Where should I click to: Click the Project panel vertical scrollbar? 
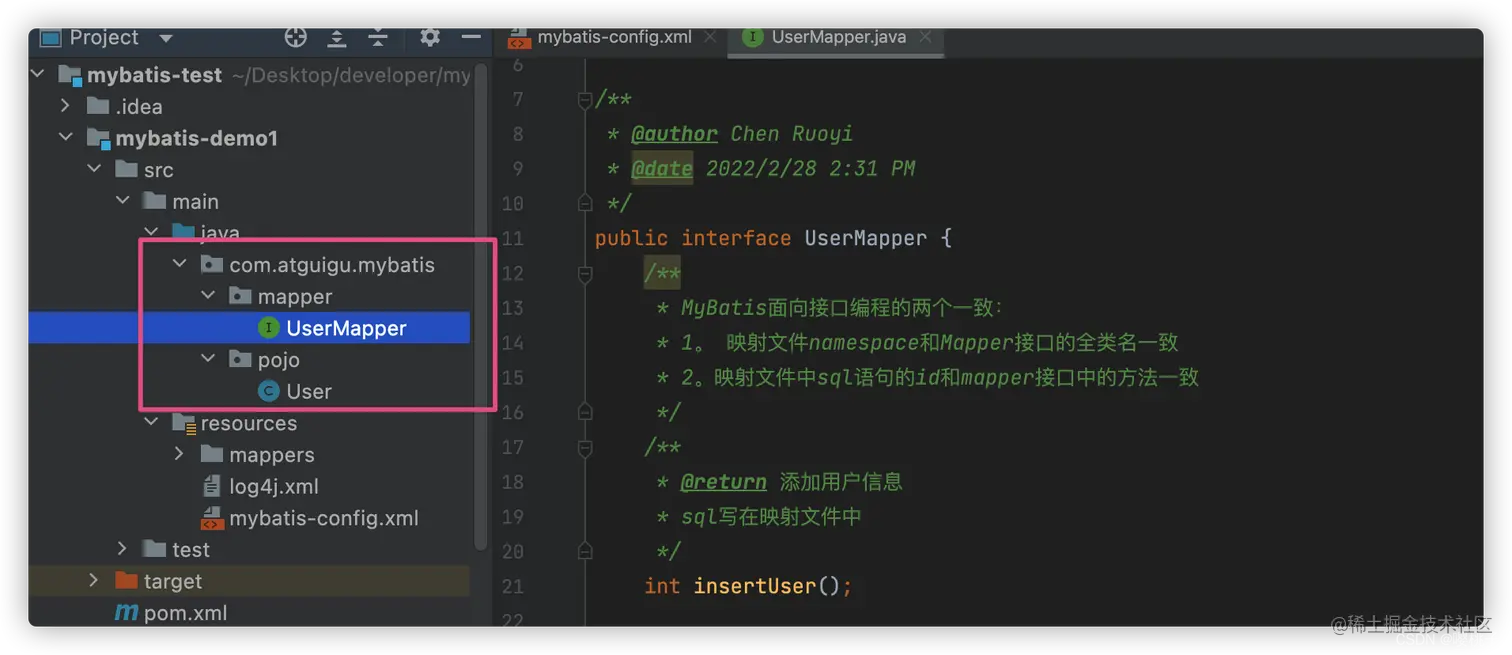481,305
